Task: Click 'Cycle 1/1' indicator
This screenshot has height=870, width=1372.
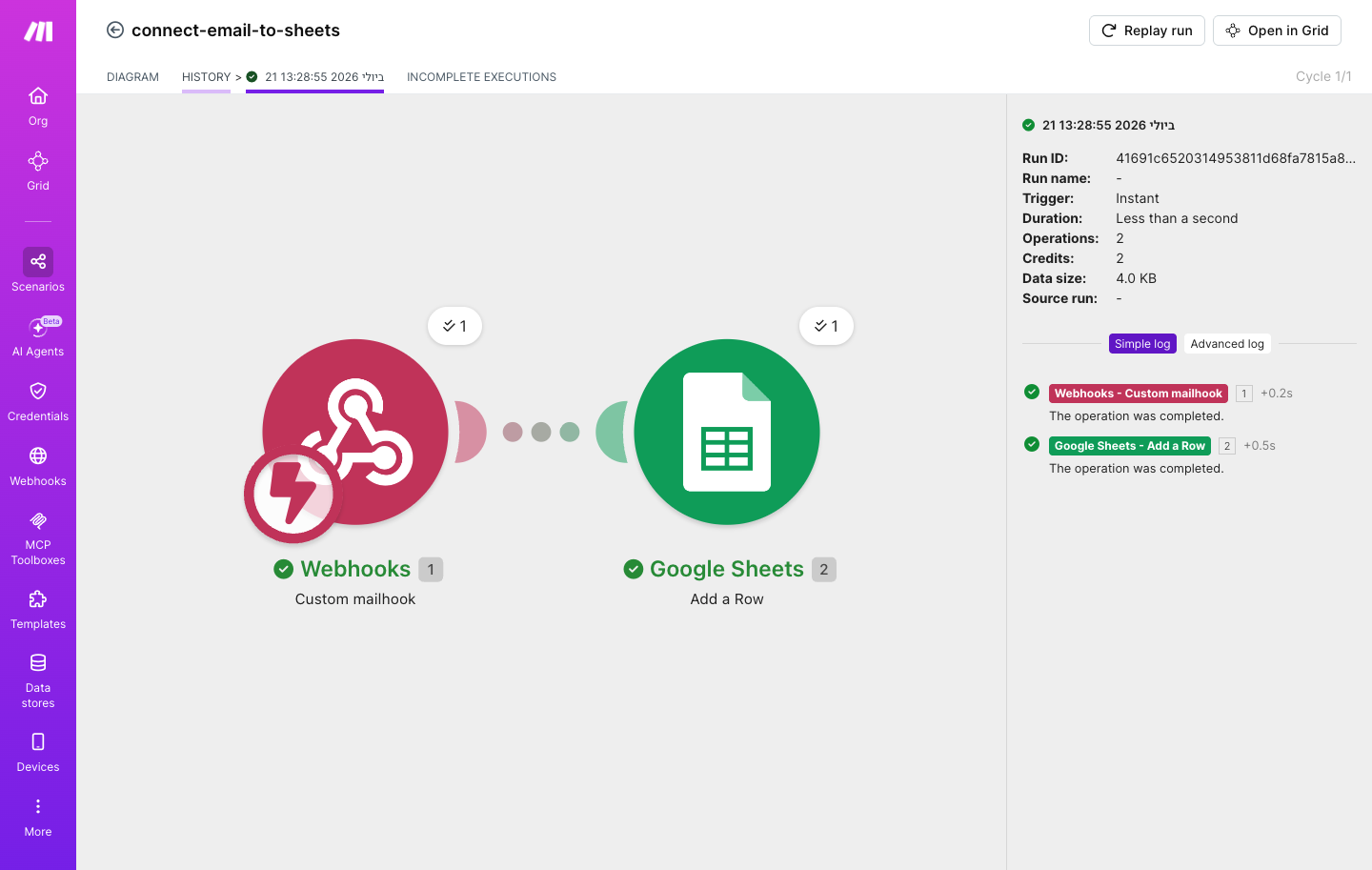Action: 1323,76
